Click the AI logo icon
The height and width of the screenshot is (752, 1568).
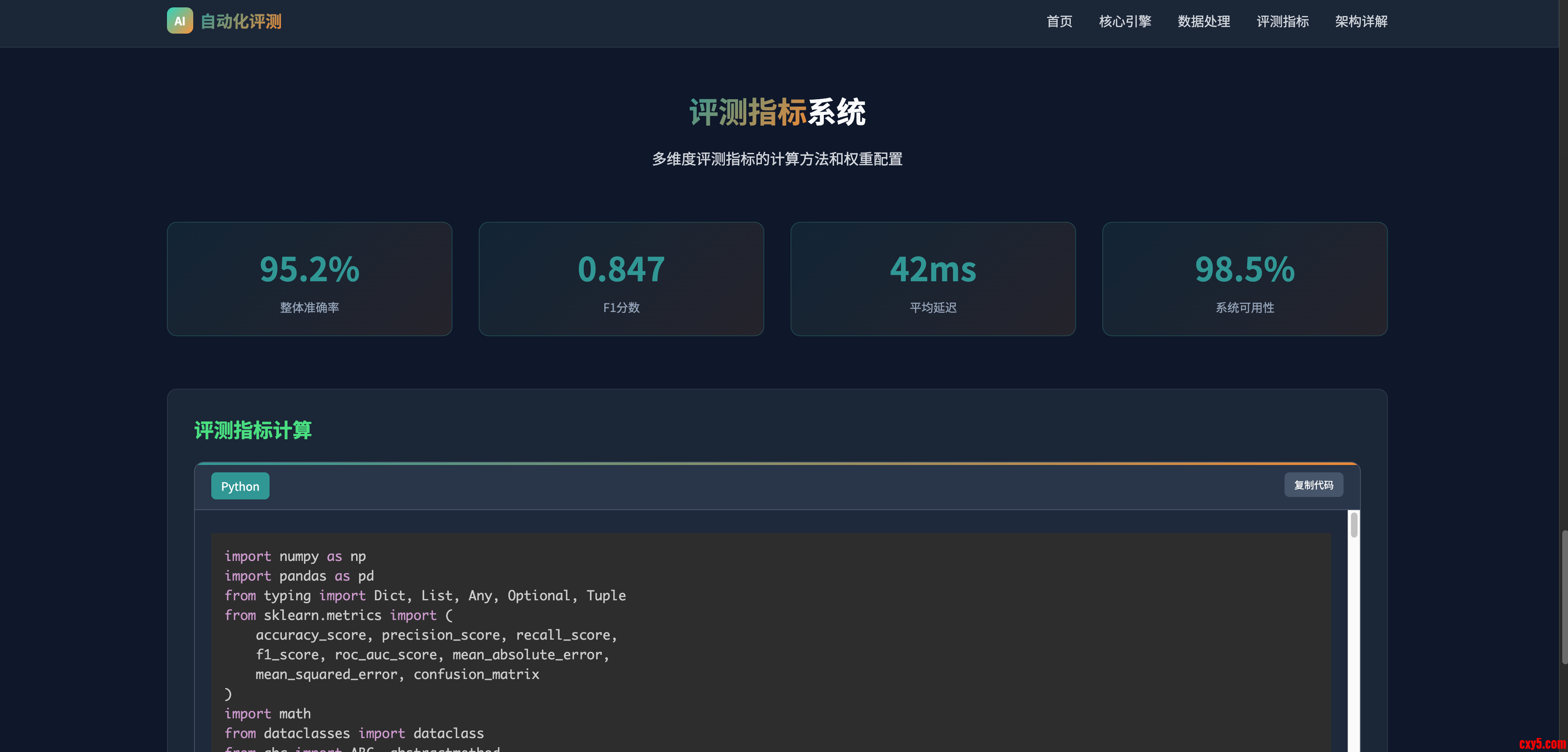(x=180, y=21)
